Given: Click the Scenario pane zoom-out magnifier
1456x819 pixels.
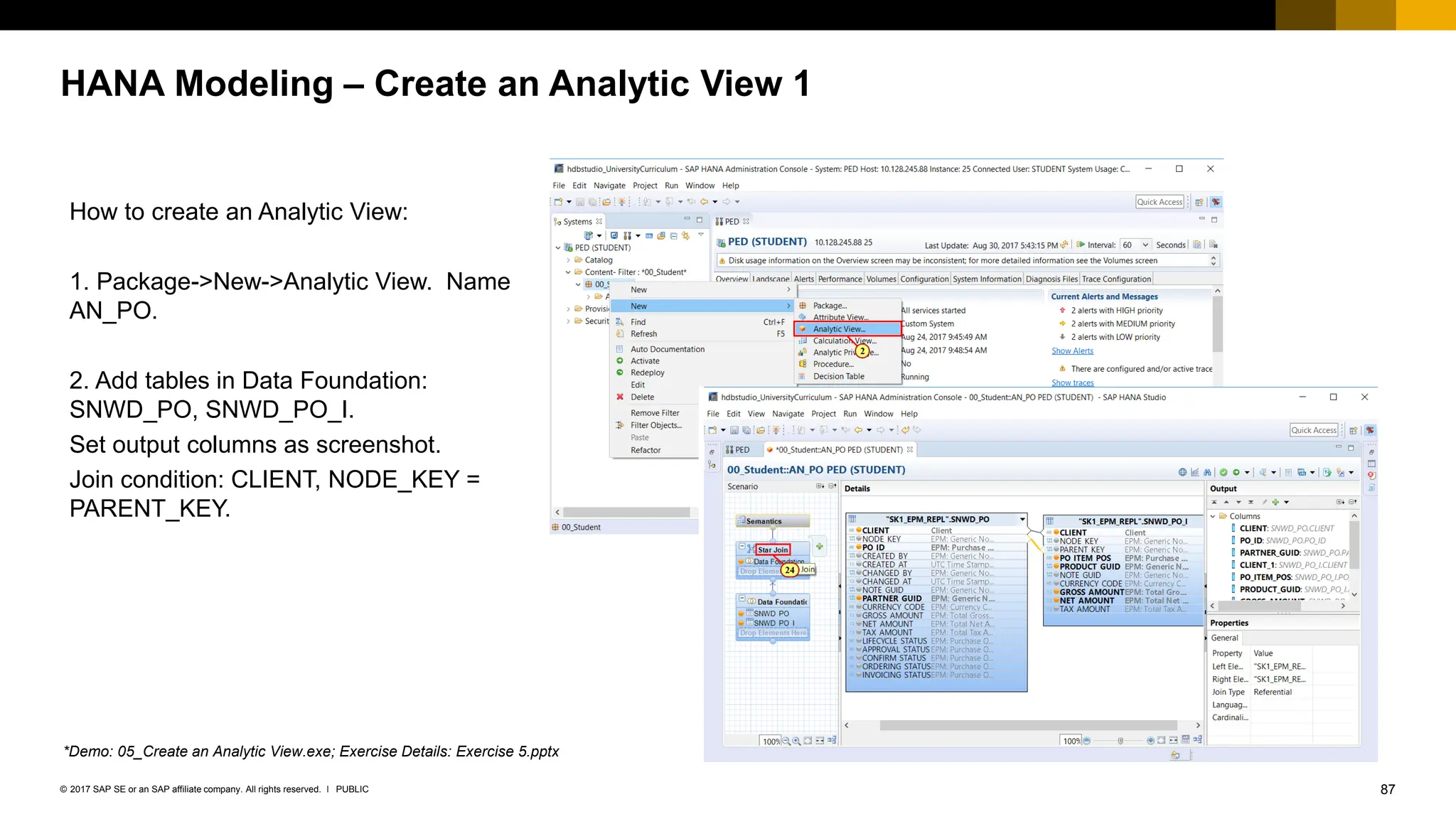Looking at the screenshot, I should point(786,741).
